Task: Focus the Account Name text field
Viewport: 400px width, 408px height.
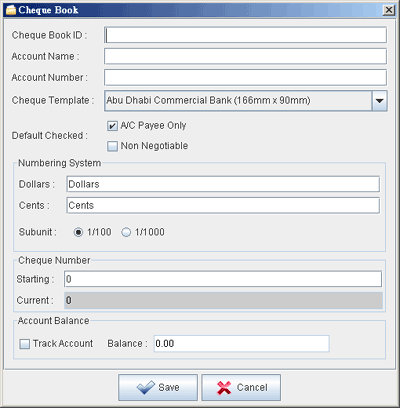Action: pos(245,56)
